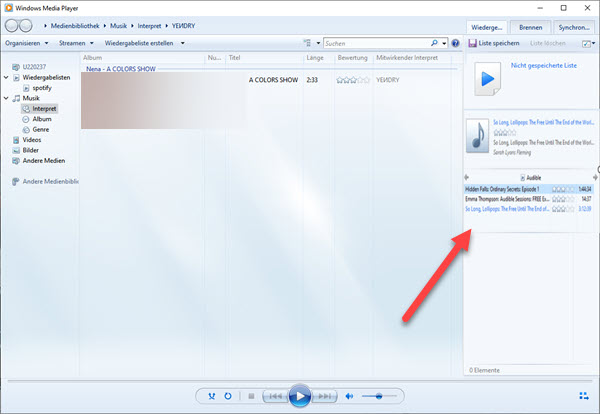Click Liste löschen button
600x414 pixels.
(x=548, y=43)
